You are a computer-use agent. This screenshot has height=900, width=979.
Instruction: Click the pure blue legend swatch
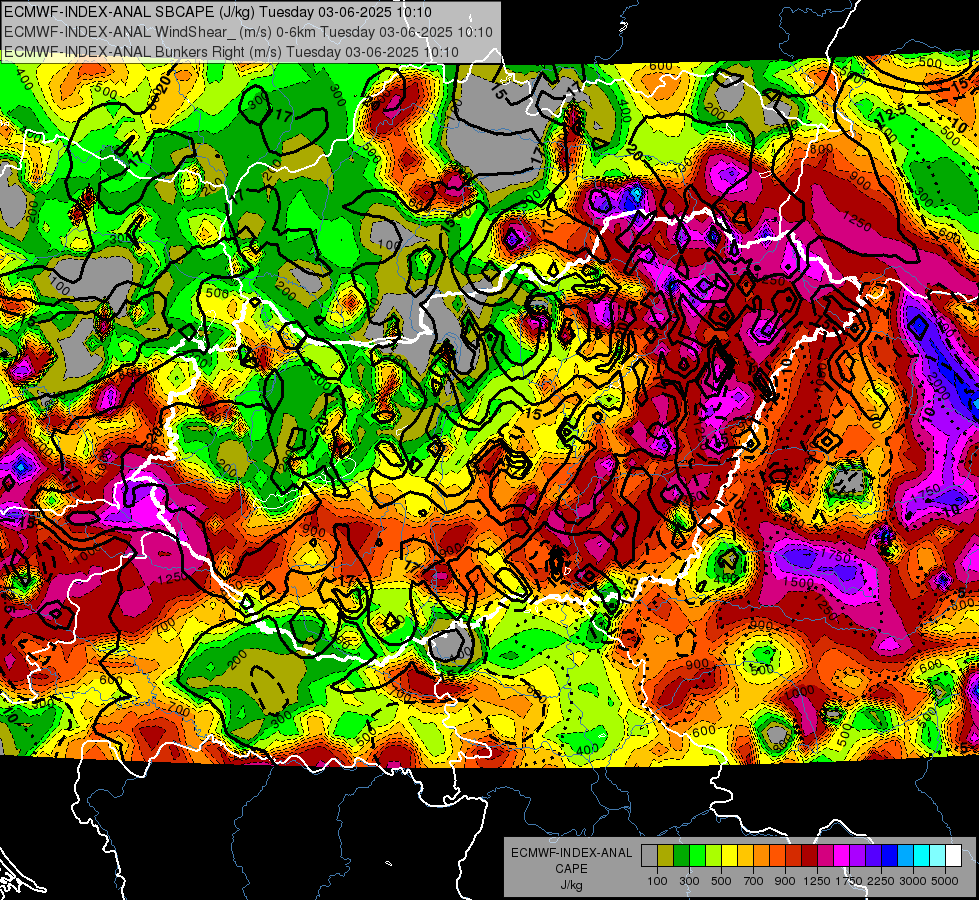point(890,856)
